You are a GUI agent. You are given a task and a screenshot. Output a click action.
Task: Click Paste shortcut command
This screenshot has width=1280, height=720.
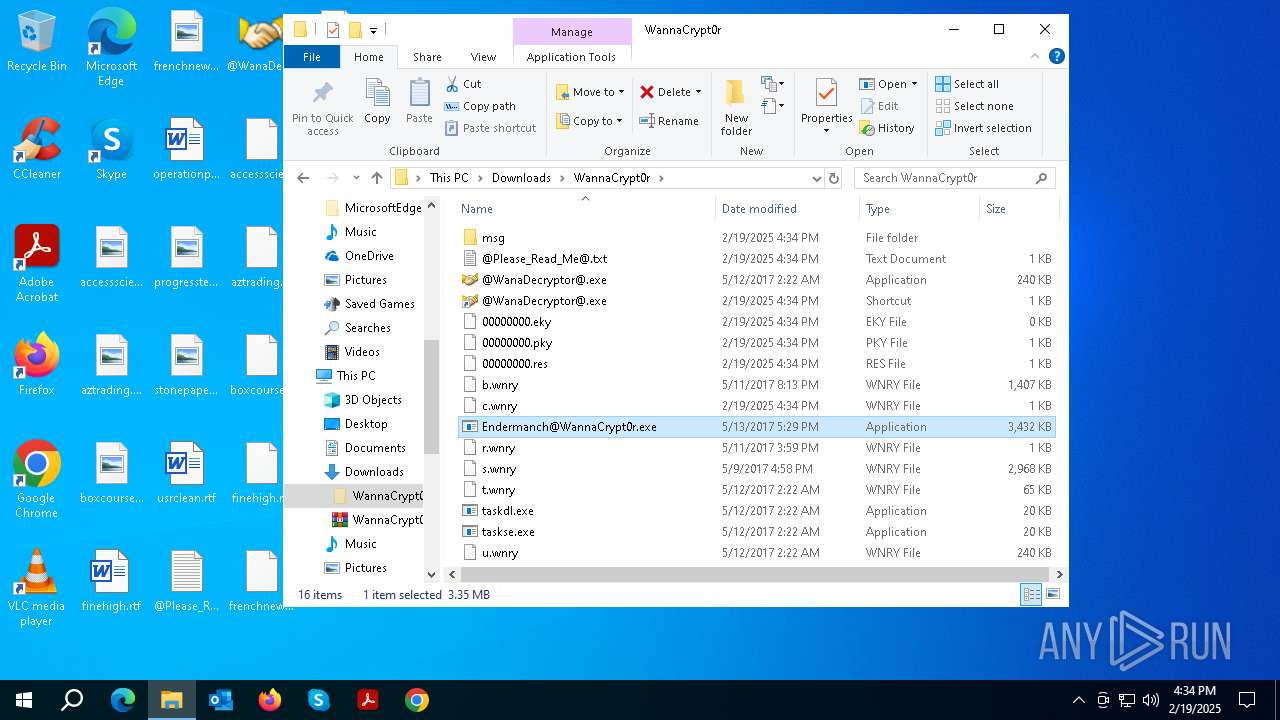point(490,128)
